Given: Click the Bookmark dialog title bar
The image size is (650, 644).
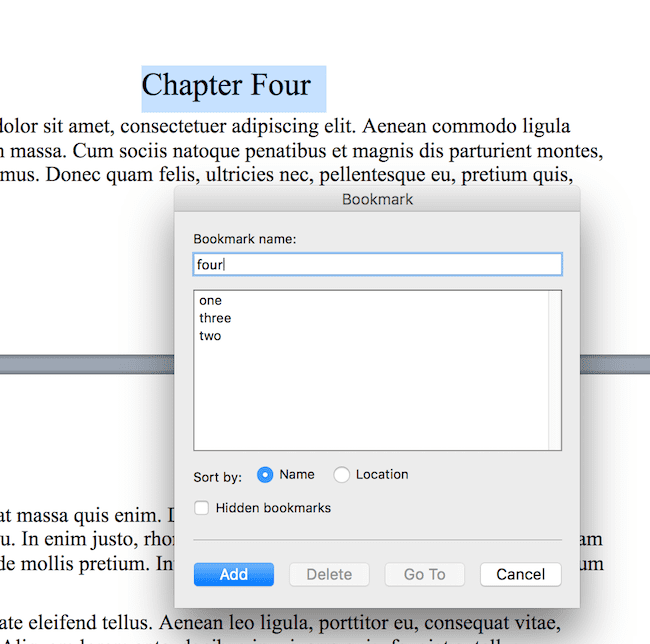Looking at the screenshot, I should [x=377, y=199].
